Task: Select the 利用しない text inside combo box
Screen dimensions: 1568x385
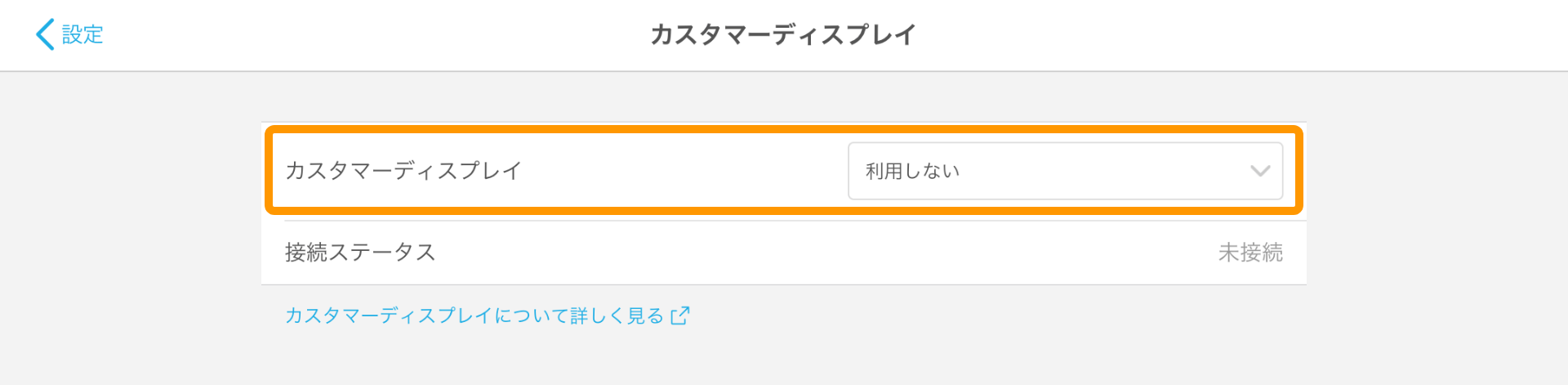Action: click(x=912, y=171)
